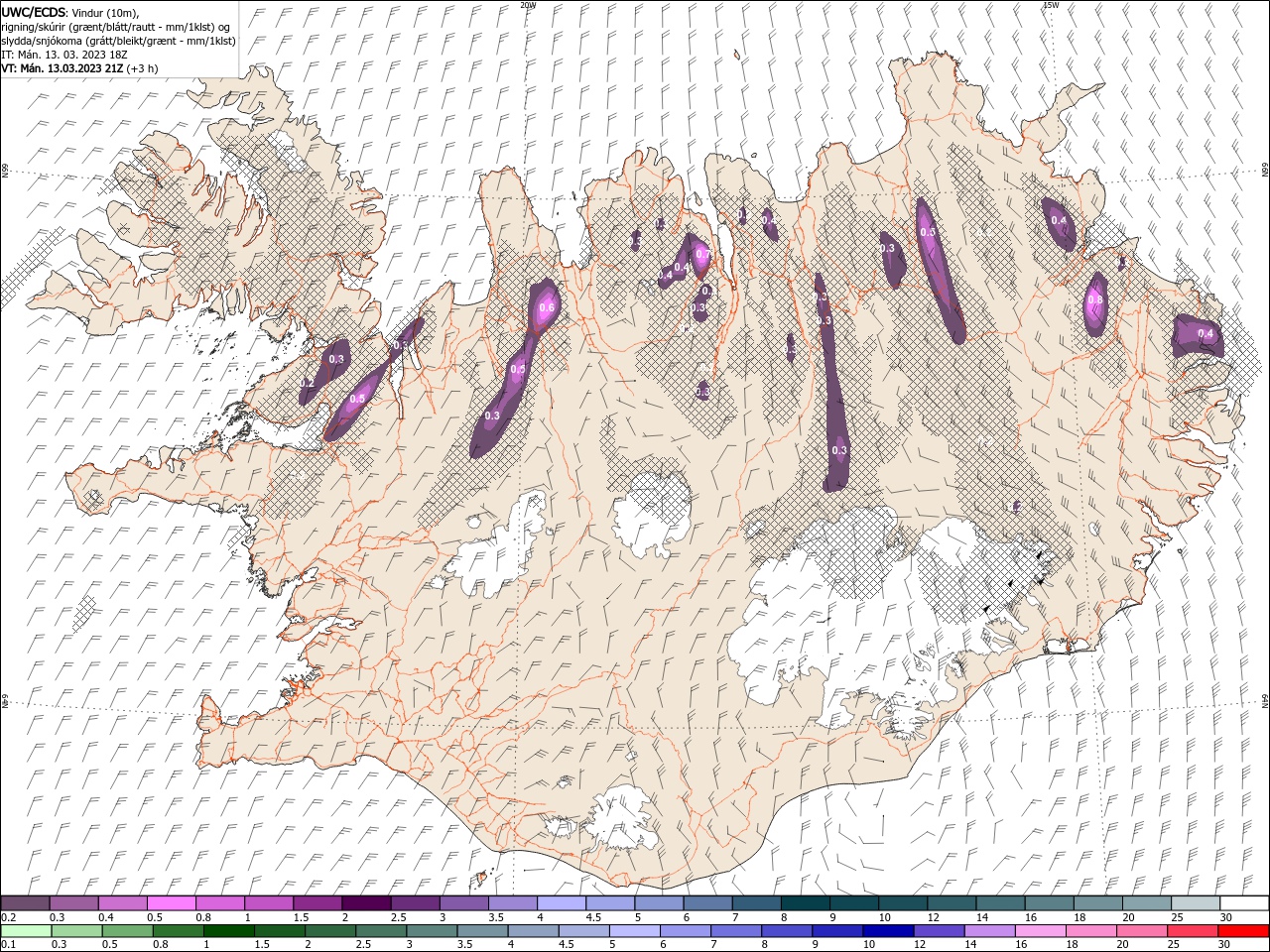1270x952 pixels.
Task: Pick lower legend swatch between 3 and 3.5
Action: click(432, 931)
